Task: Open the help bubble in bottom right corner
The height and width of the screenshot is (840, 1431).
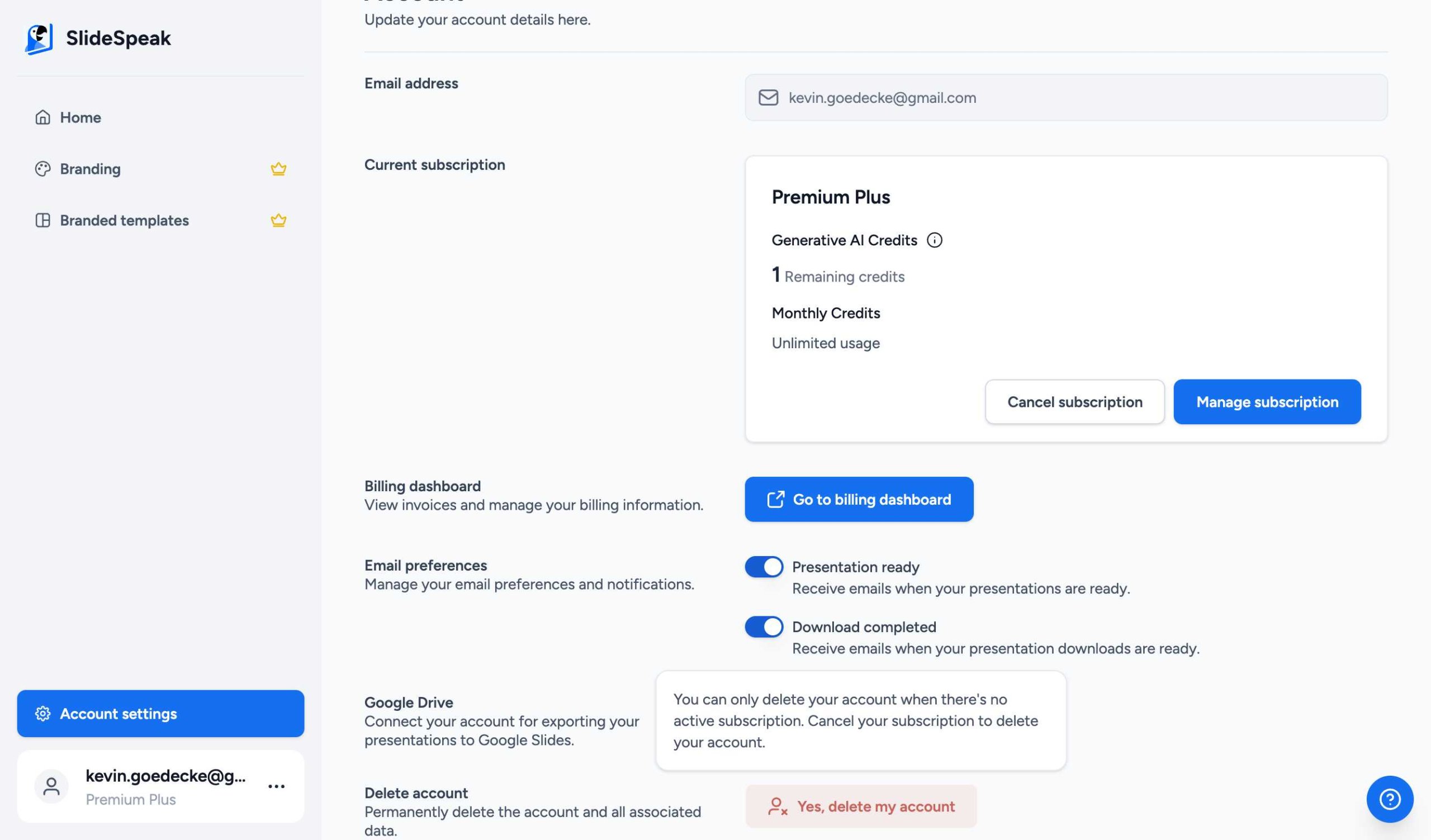Action: 1390,799
